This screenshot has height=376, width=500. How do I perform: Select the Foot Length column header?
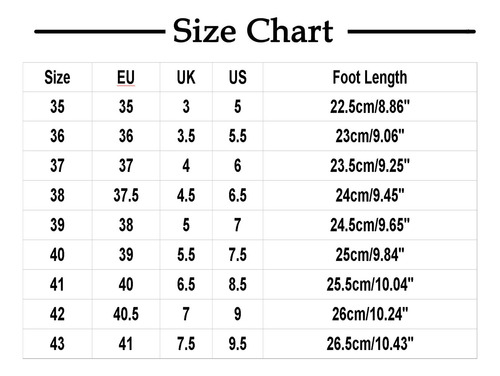click(x=370, y=78)
